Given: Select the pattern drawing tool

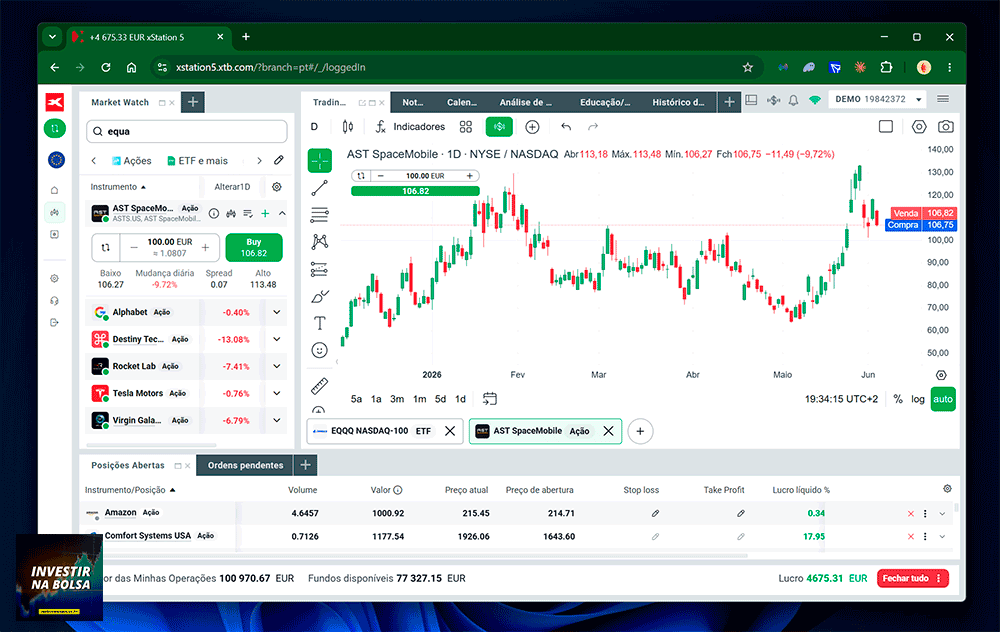Looking at the screenshot, I should [320, 242].
